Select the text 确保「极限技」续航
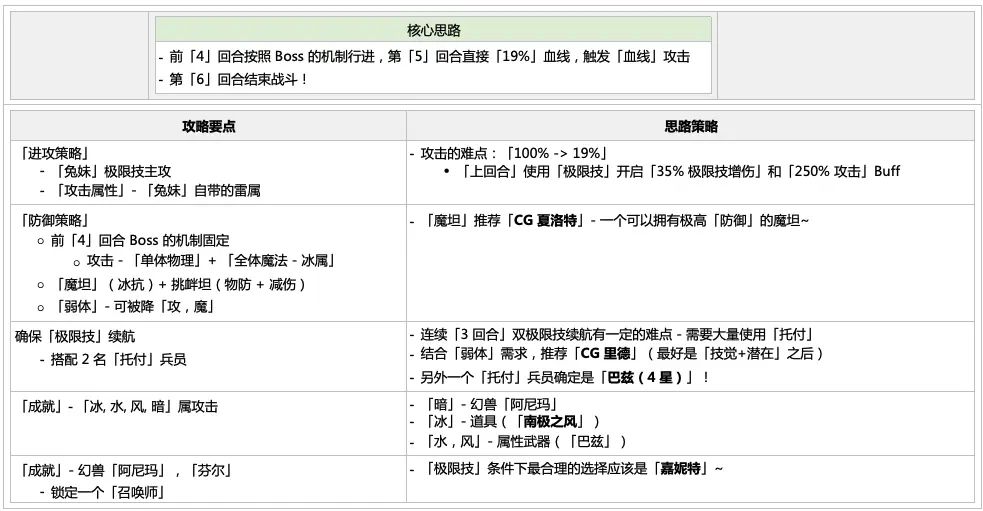Image resolution: width=983 pixels, height=511 pixels. (x=75, y=337)
